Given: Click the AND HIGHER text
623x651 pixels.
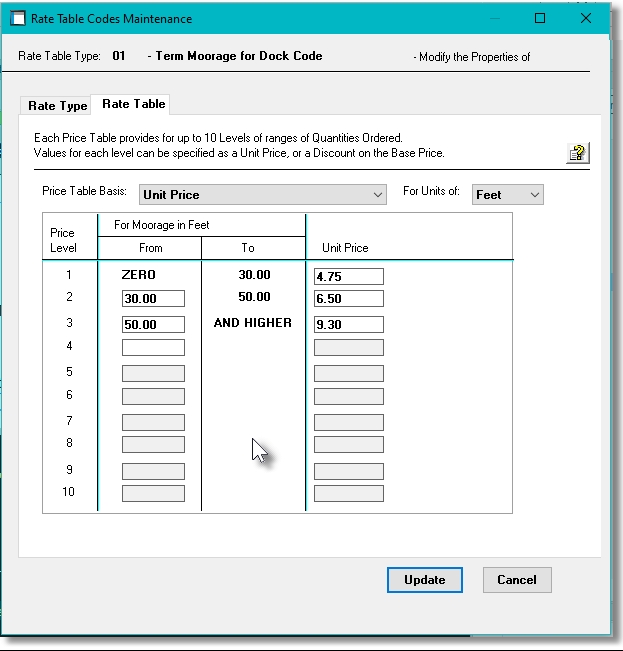Looking at the screenshot, I should coord(253,323).
